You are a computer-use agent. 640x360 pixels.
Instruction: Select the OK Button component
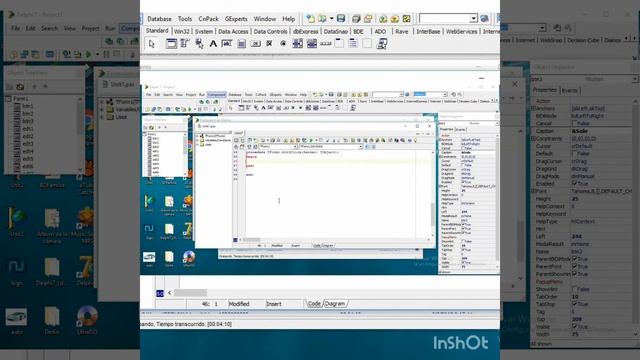coord(256,44)
